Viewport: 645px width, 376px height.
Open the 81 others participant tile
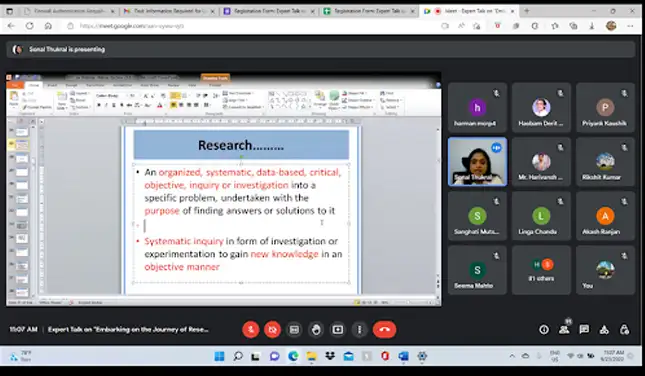[x=541, y=270]
